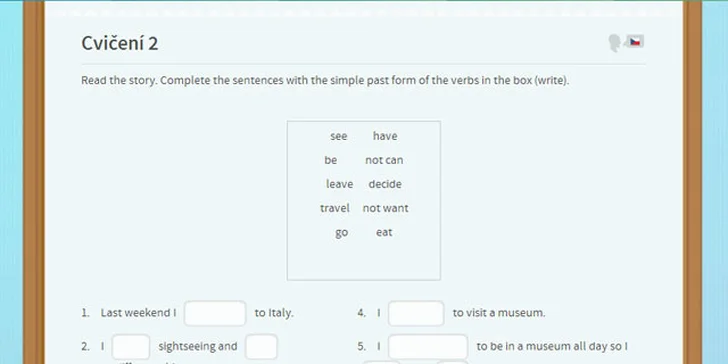The image size is (728, 364).
Task: Pick the phrase 'not can' from the box
Action: tap(384, 160)
